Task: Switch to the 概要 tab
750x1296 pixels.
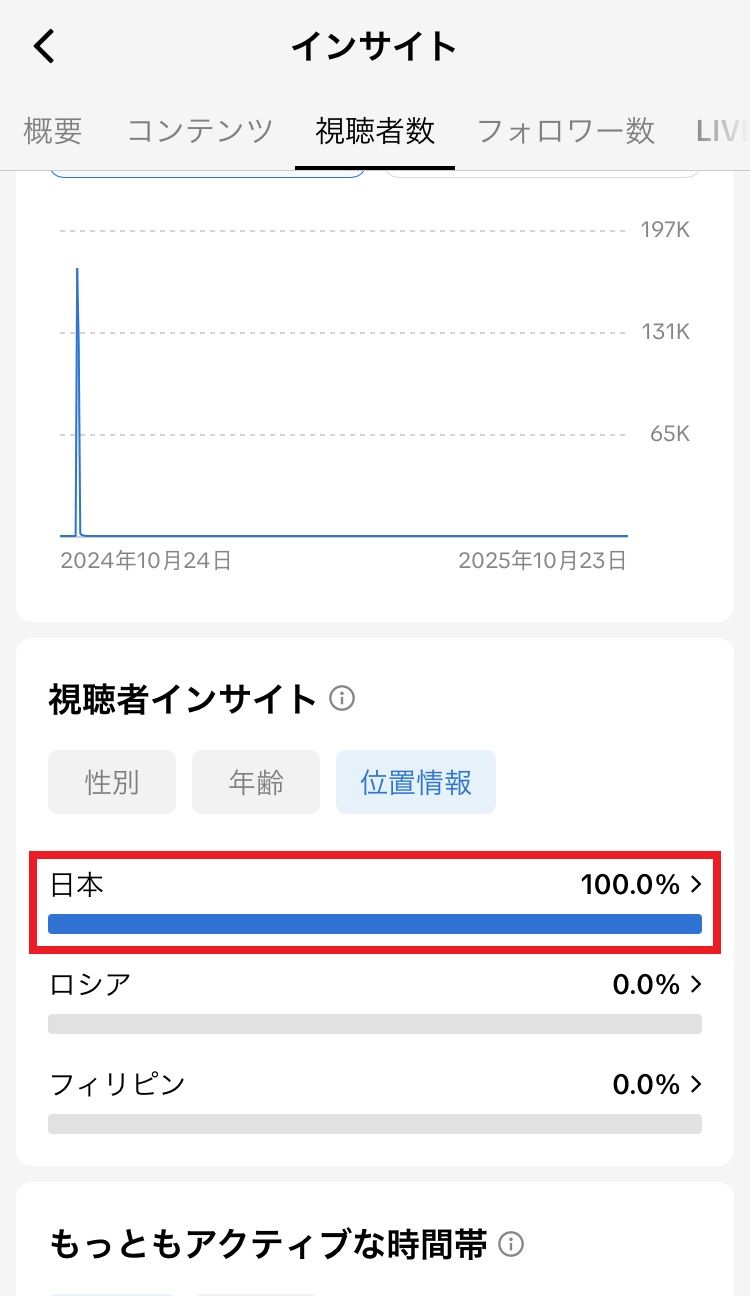Action: 52,131
